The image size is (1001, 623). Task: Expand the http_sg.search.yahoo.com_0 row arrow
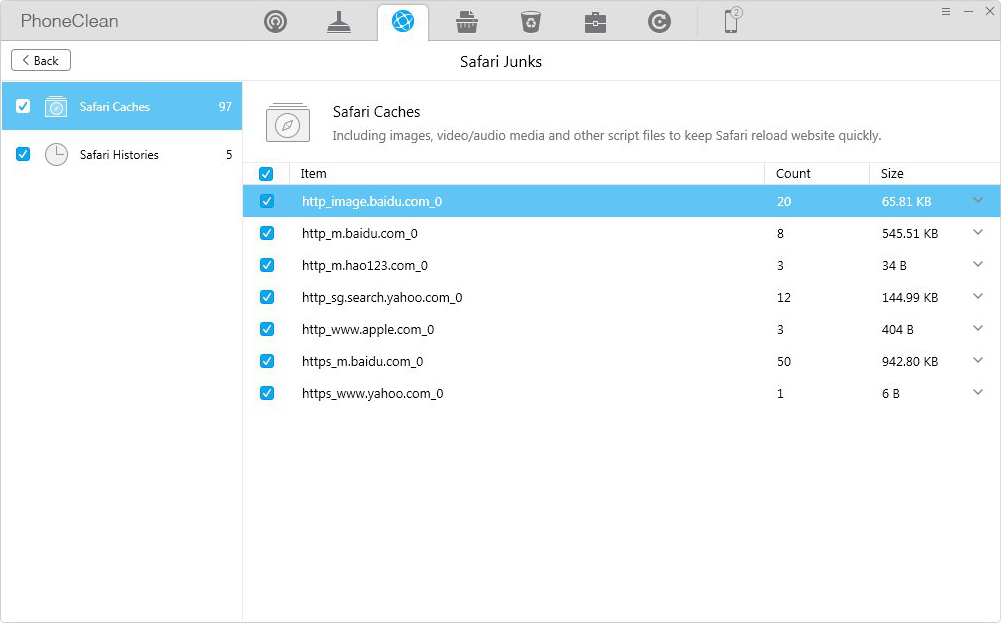(978, 296)
